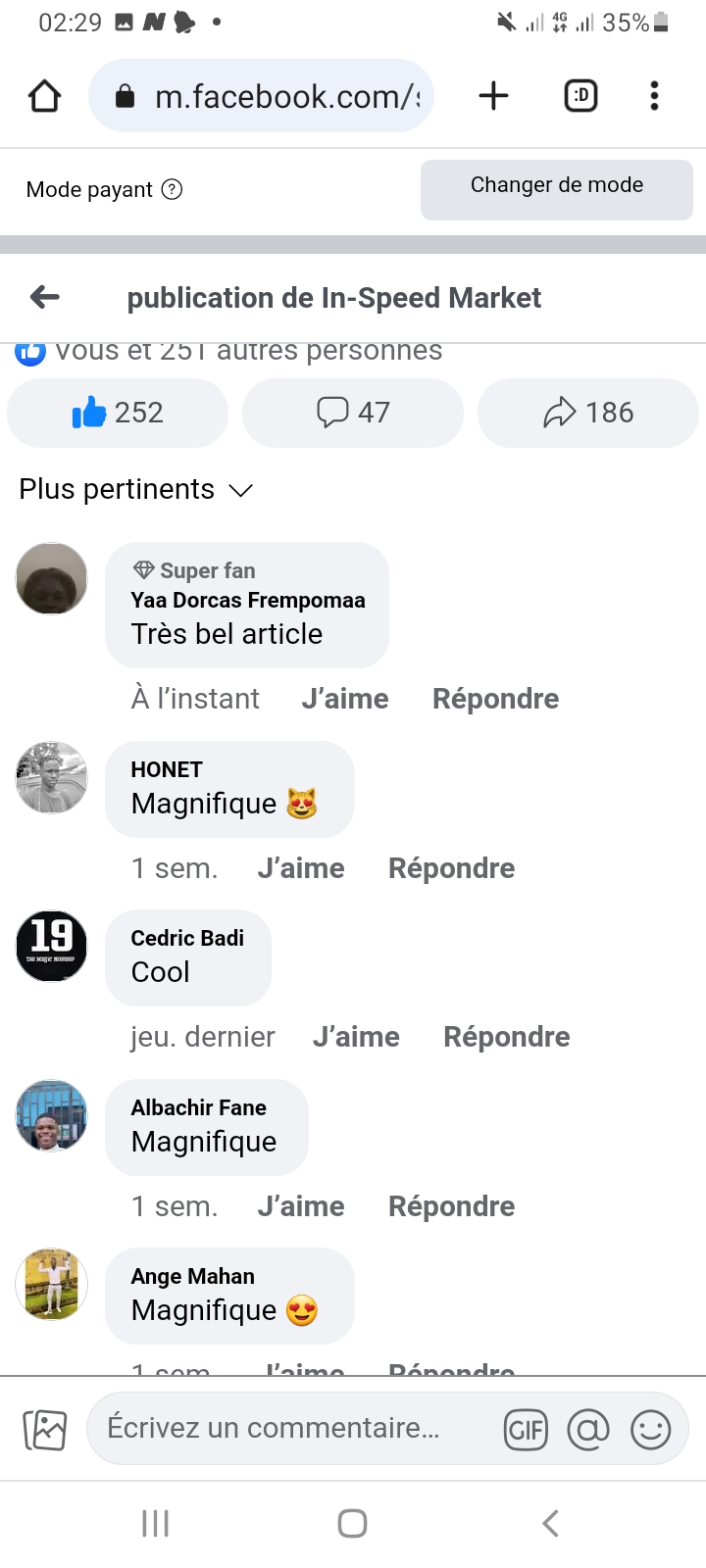This screenshot has width=706, height=1568.
Task: Tap the browser home icon
Action: [x=45, y=96]
